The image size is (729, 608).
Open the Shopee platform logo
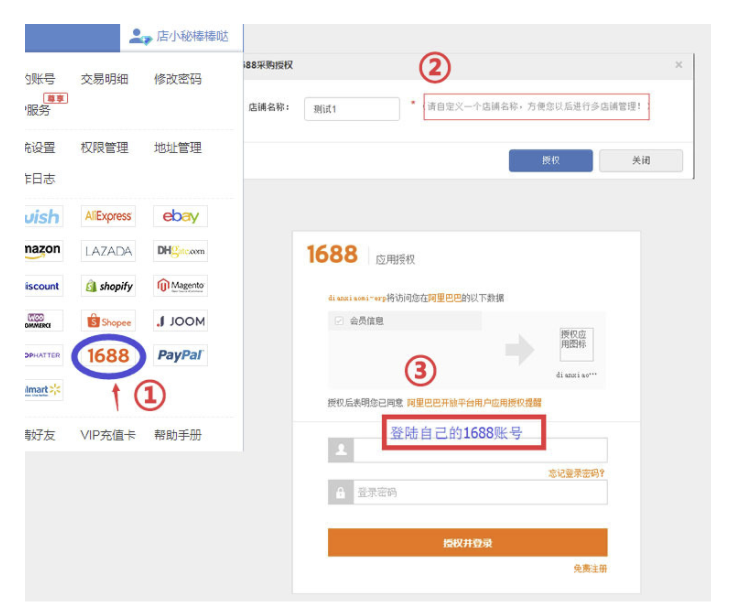pos(108,321)
